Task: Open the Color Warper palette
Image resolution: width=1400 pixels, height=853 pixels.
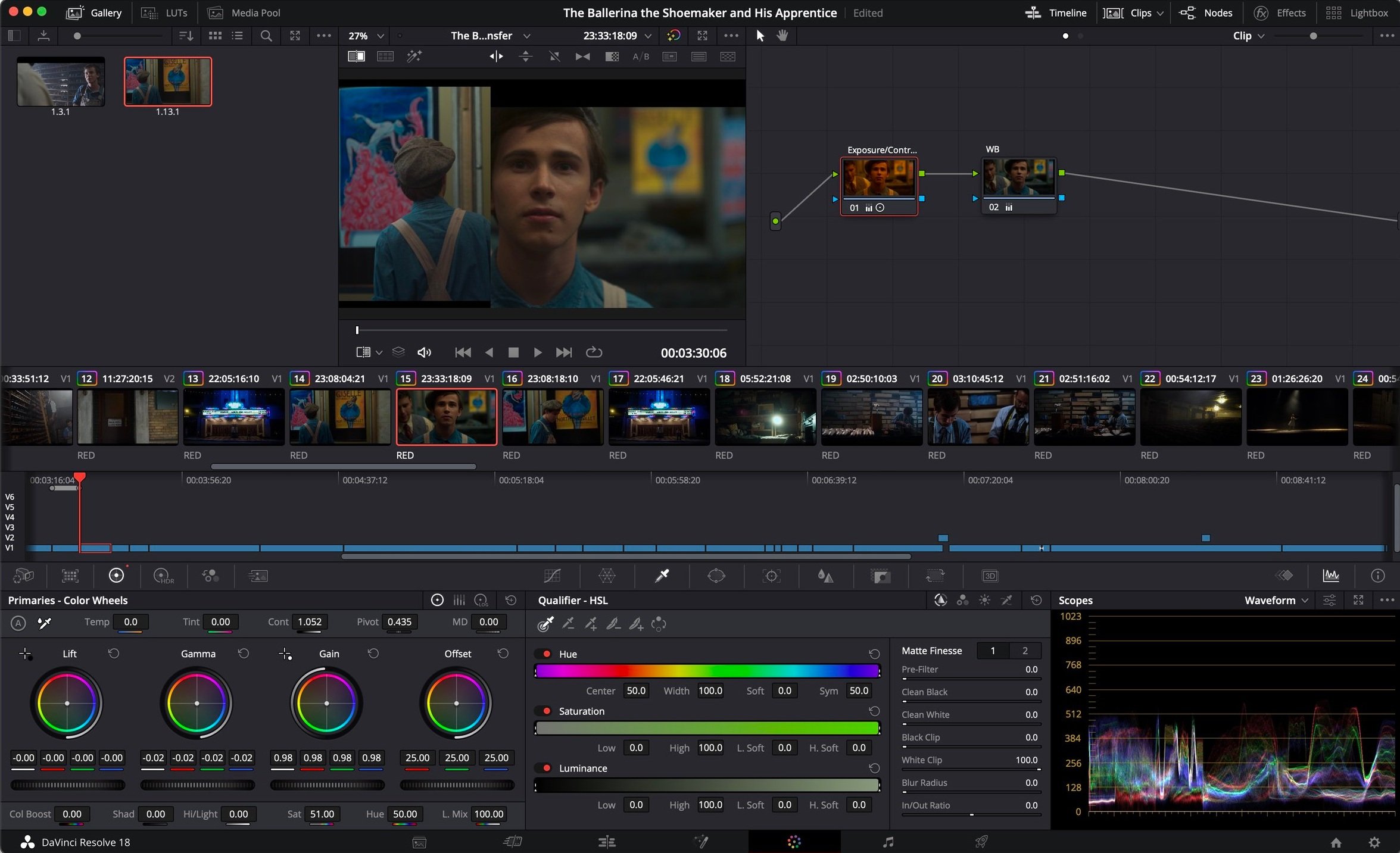Action: (x=607, y=576)
